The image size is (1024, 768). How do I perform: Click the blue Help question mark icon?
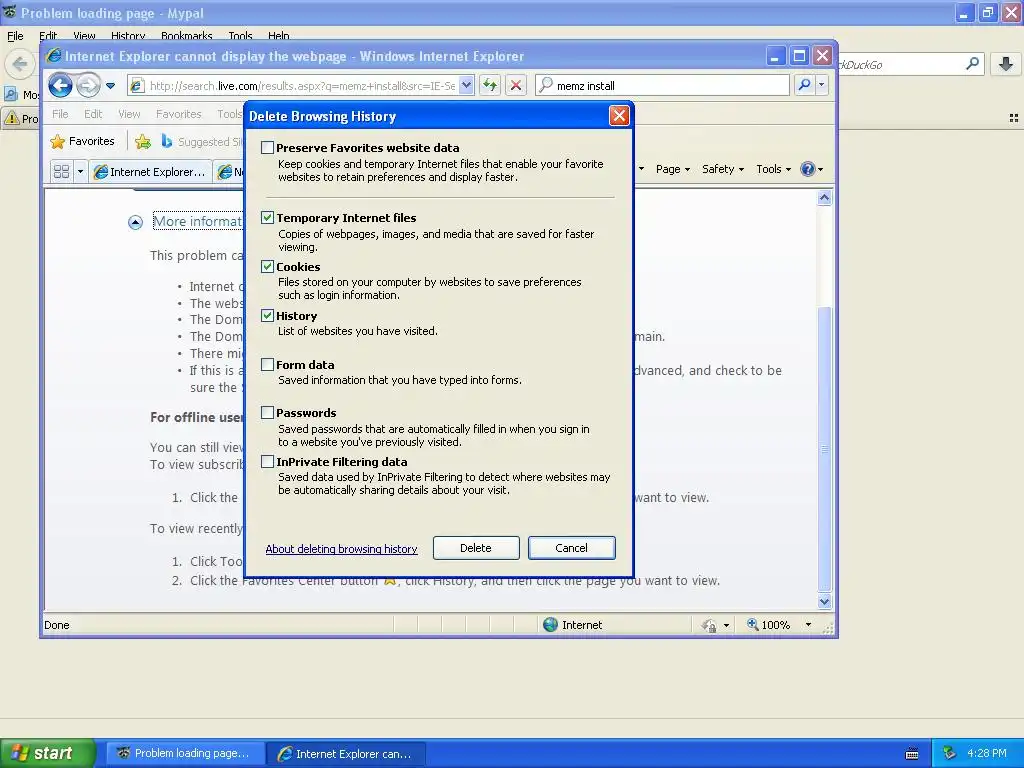[x=808, y=169]
